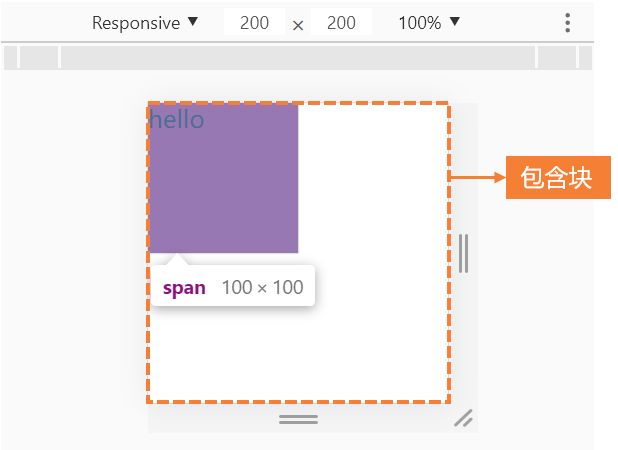Click the orange 包含块 label
This screenshot has width=618, height=450.
557,178
